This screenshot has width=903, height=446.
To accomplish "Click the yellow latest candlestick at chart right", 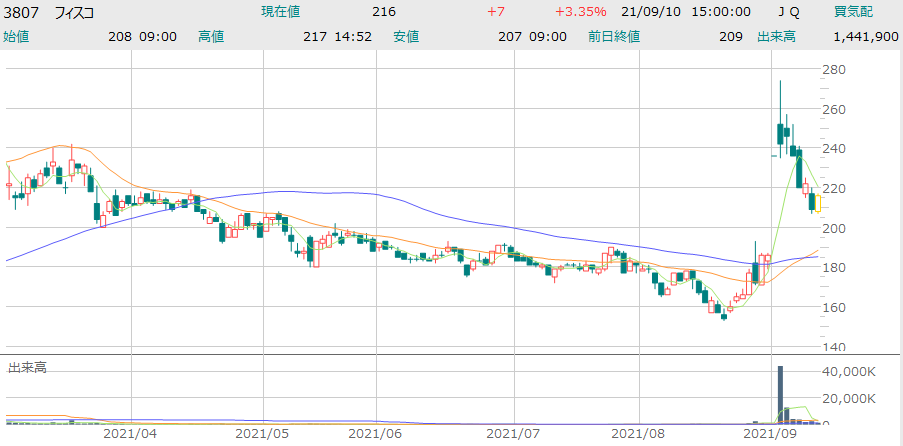I will [x=820, y=204].
